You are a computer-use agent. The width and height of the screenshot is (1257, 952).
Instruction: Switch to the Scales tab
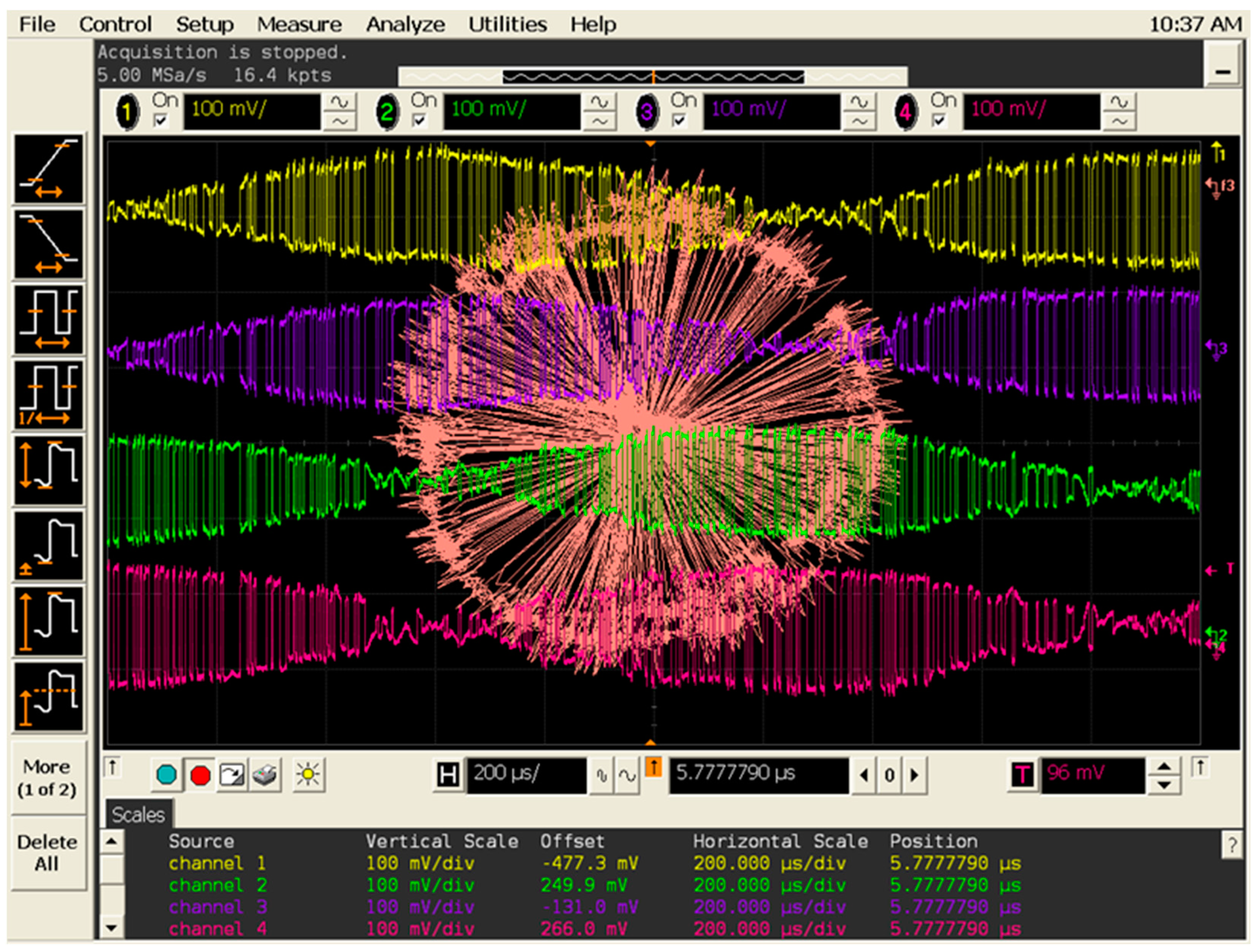point(138,815)
